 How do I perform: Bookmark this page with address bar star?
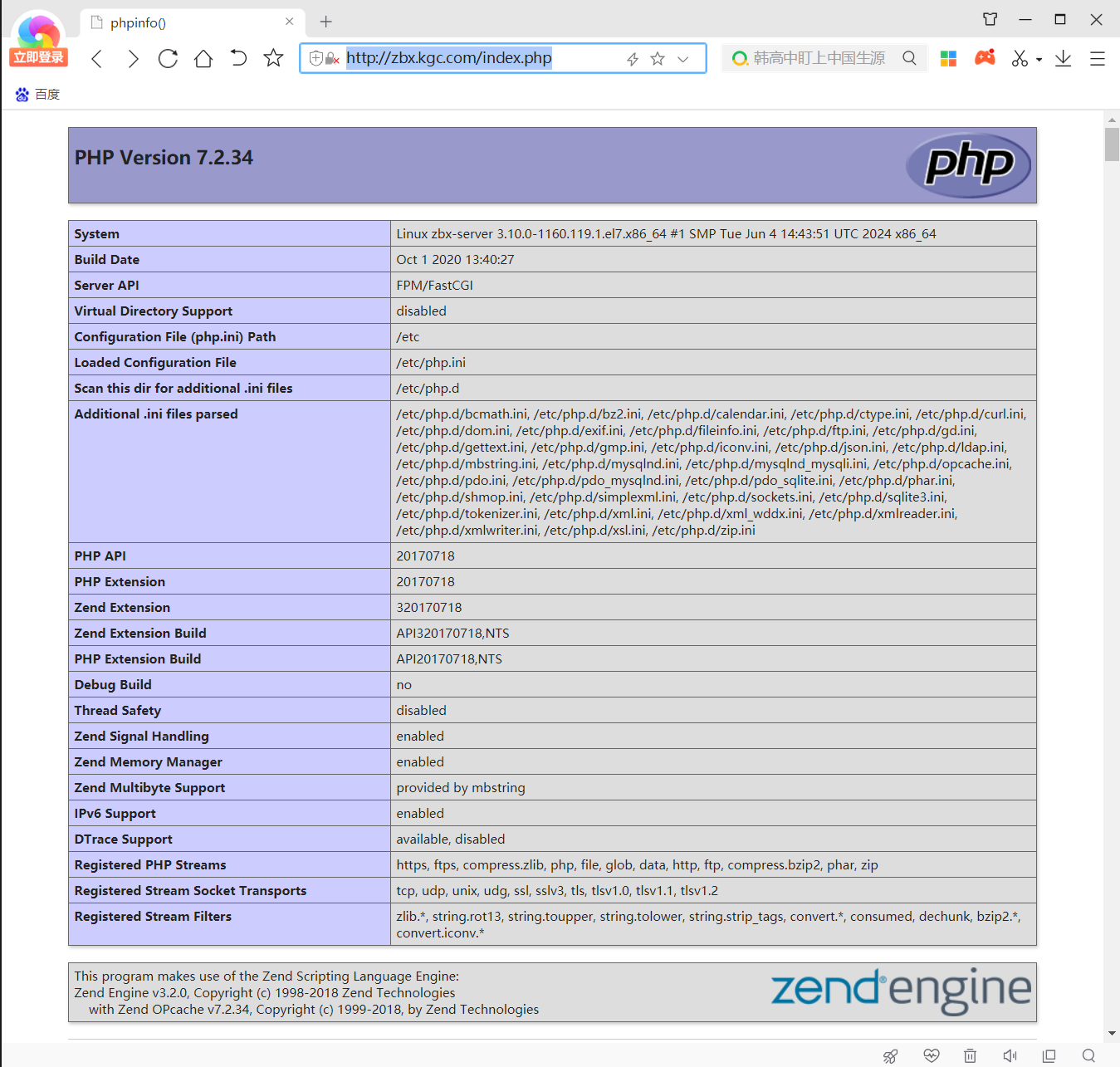click(x=658, y=58)
